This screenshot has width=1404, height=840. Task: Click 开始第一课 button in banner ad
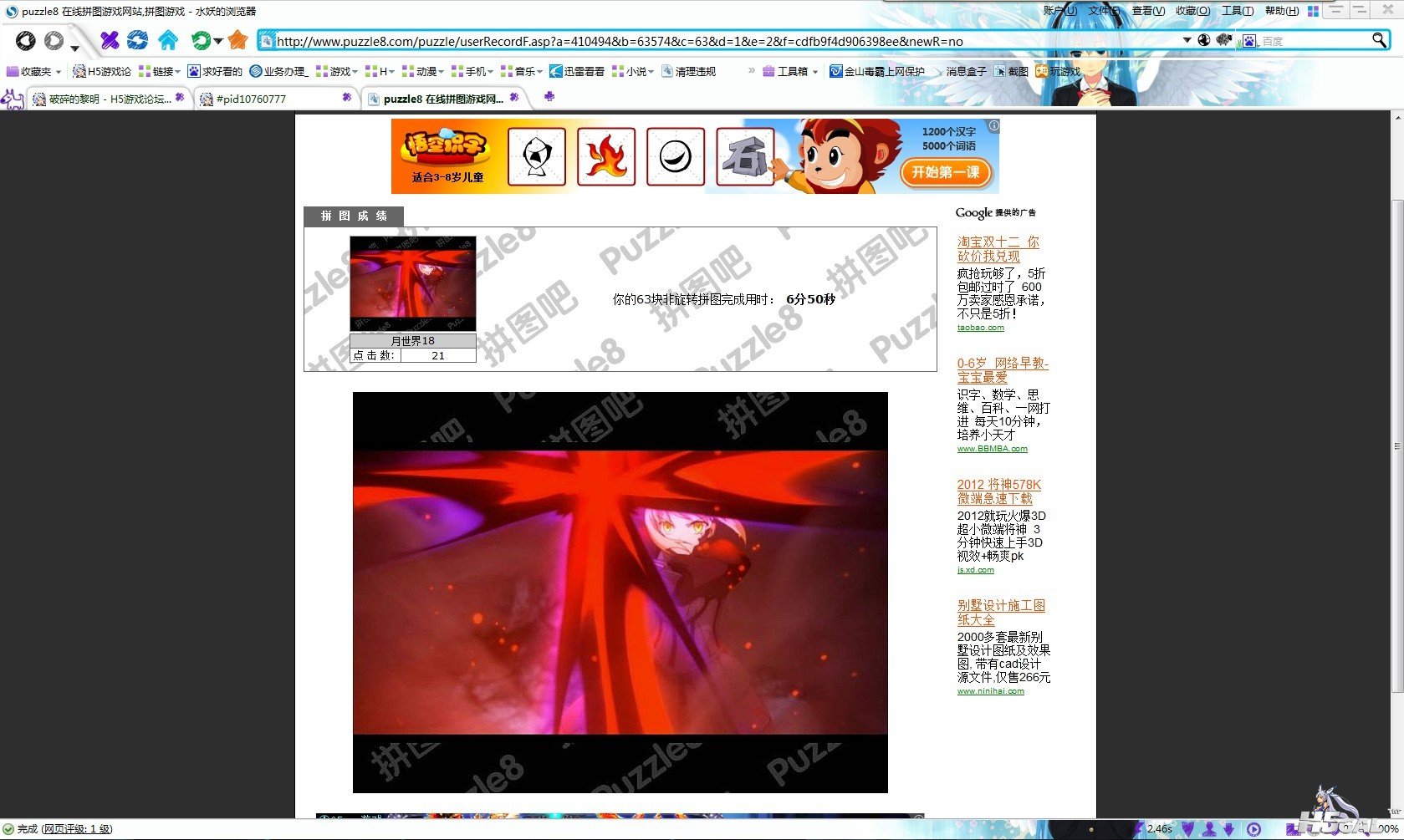tap(946, 172)
